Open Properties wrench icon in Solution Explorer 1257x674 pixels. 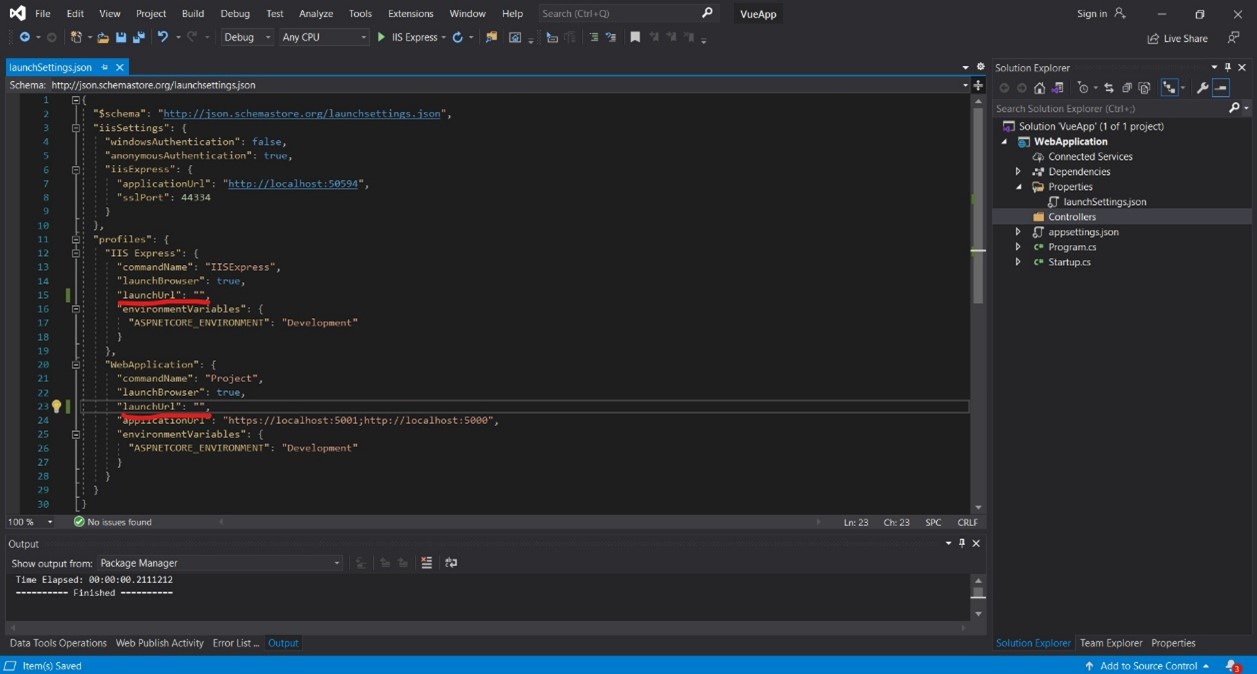1202,88
